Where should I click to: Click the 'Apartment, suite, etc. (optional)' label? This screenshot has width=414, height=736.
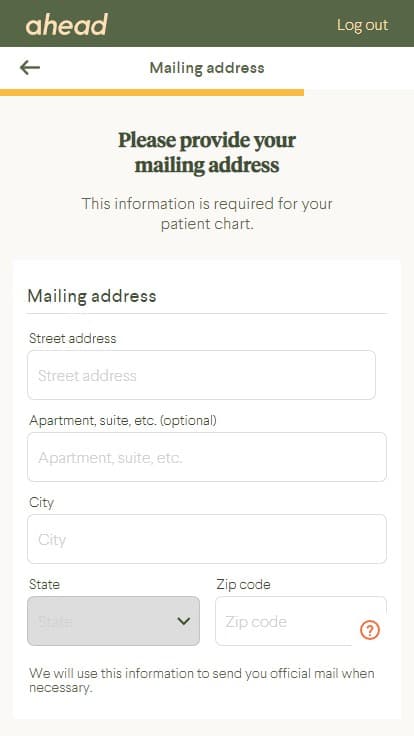pyautogui.click(x=123, y=421)
